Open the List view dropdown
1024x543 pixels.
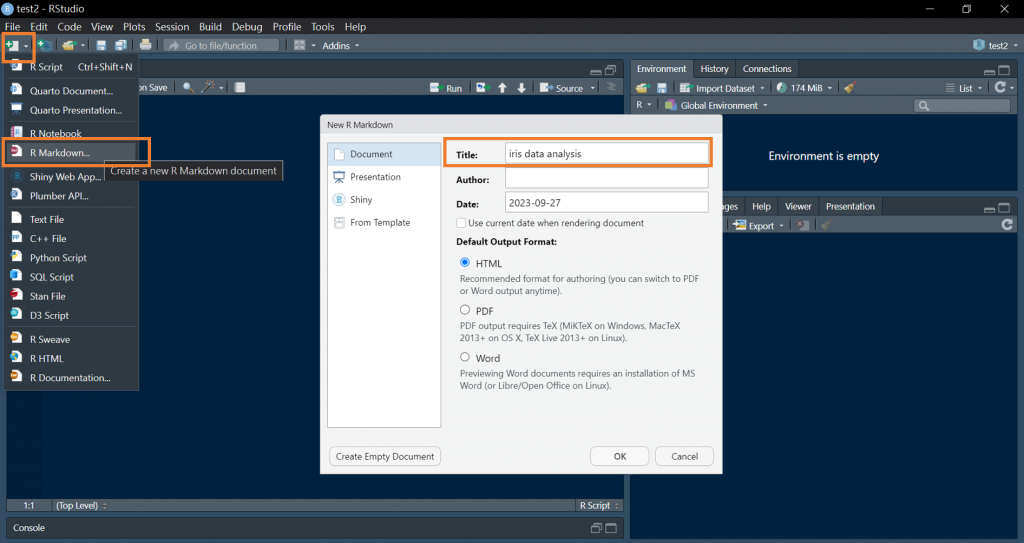[964, 88]
